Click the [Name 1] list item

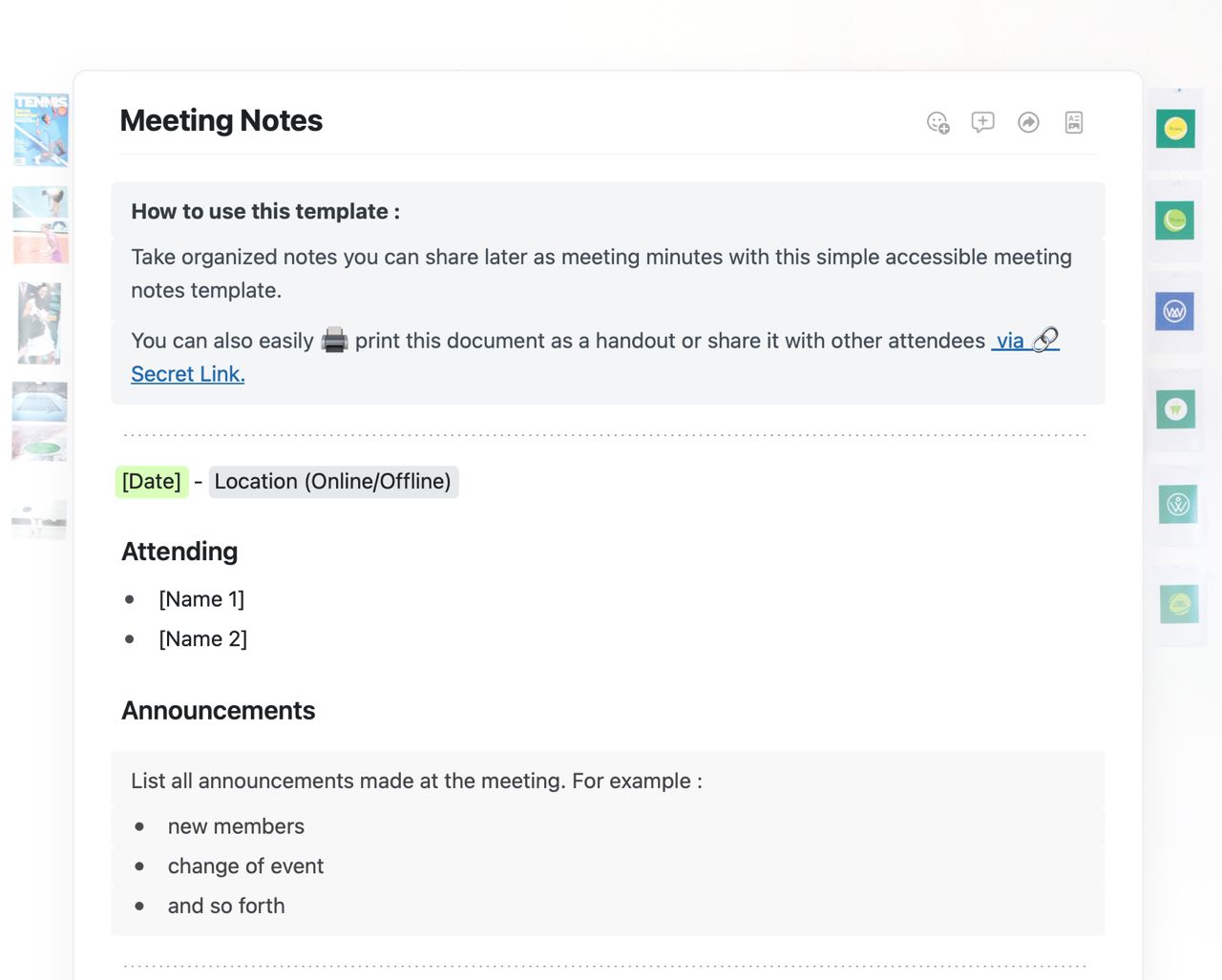click(201, 599)
